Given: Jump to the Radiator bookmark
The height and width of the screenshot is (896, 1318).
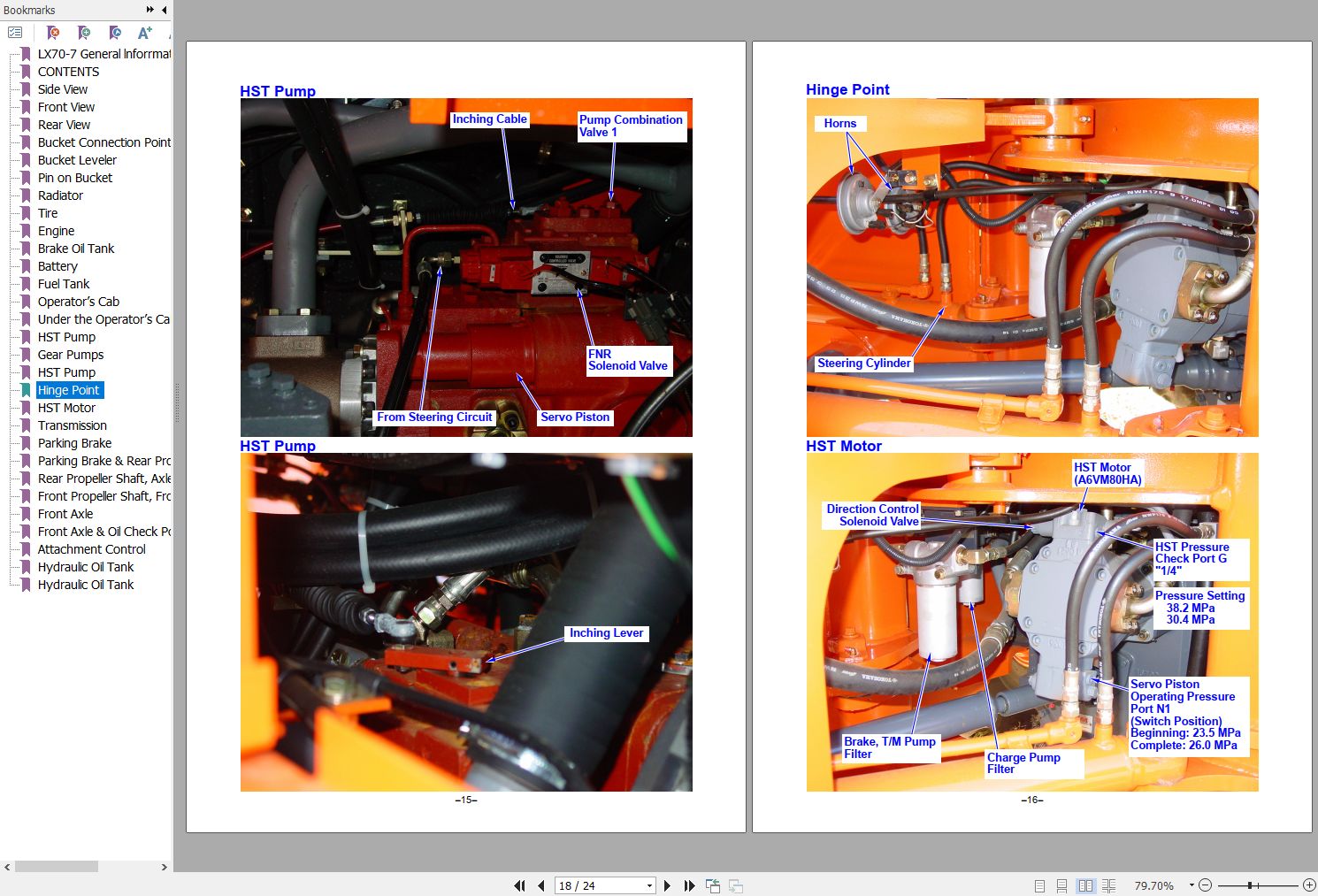Looking at the screenshot, I should (60, 195).
